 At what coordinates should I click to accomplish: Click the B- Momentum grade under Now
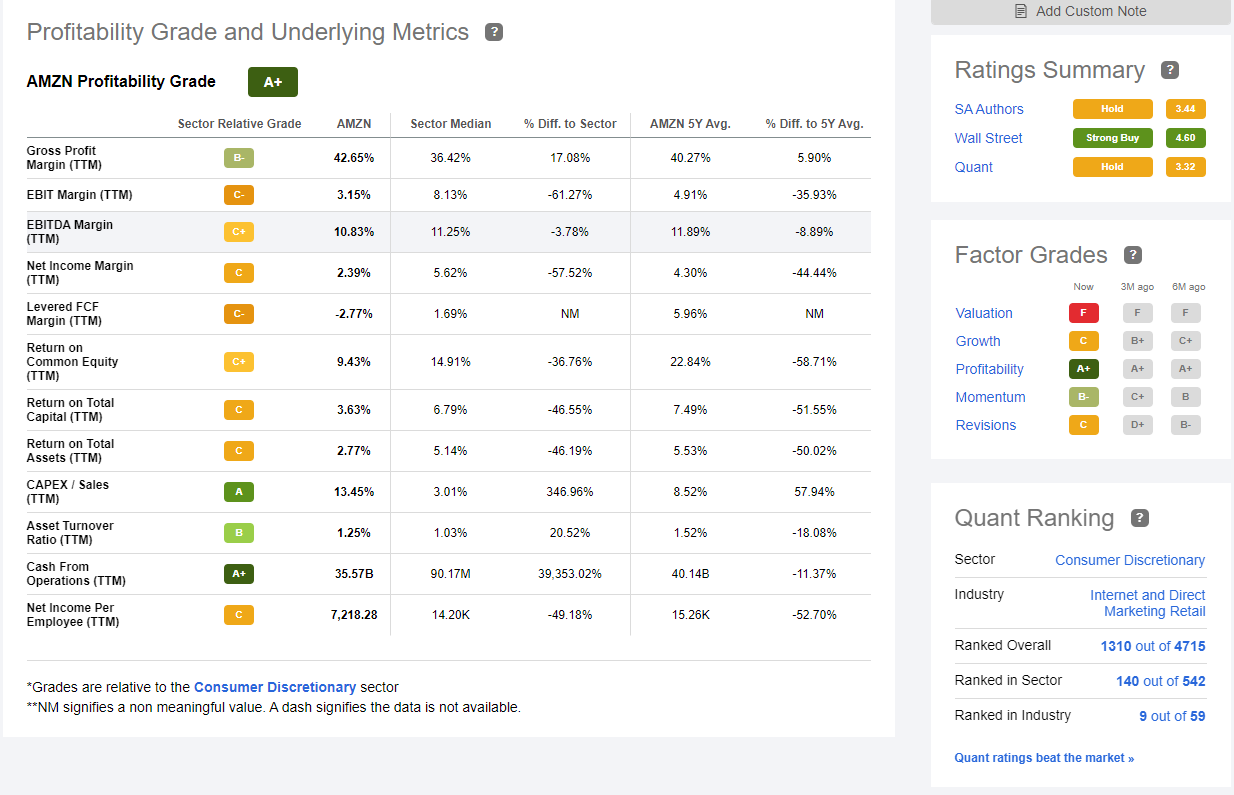1083,397
